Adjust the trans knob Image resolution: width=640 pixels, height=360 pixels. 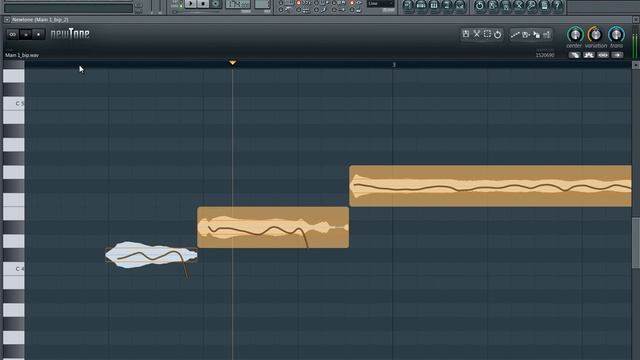[616, 34]
